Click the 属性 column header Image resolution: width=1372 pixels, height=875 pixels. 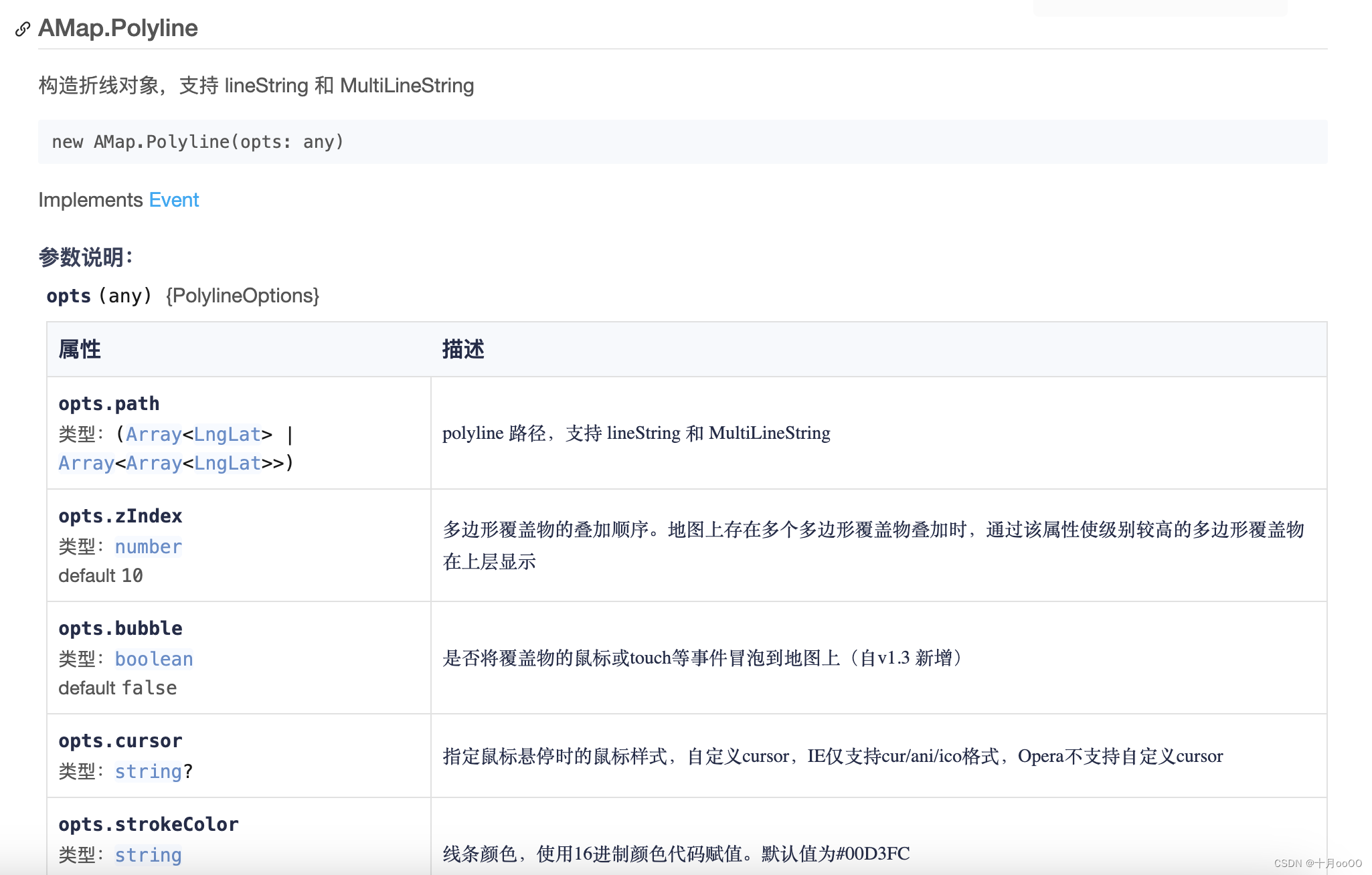point(79,349)
